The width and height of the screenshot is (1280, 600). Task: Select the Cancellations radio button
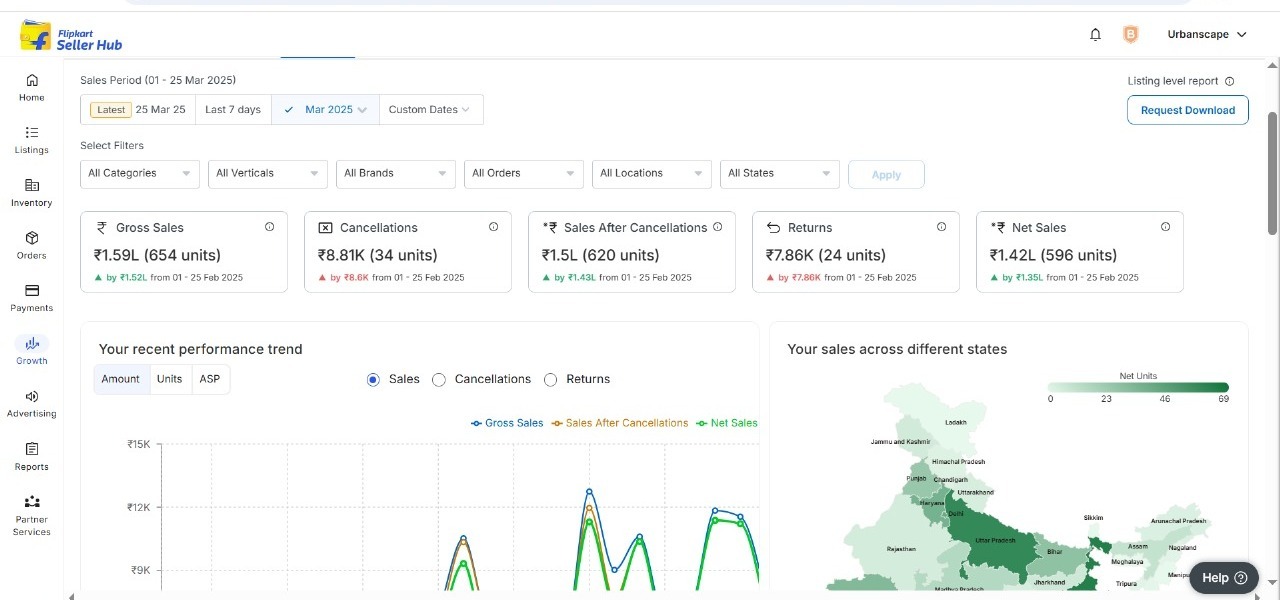point(439,380)
